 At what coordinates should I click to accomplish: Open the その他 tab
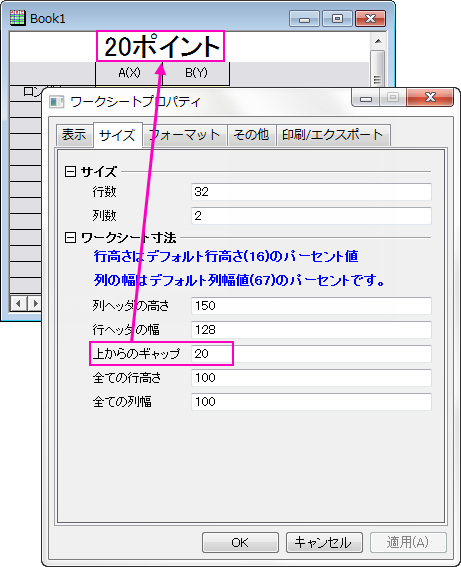click(251, 135)
